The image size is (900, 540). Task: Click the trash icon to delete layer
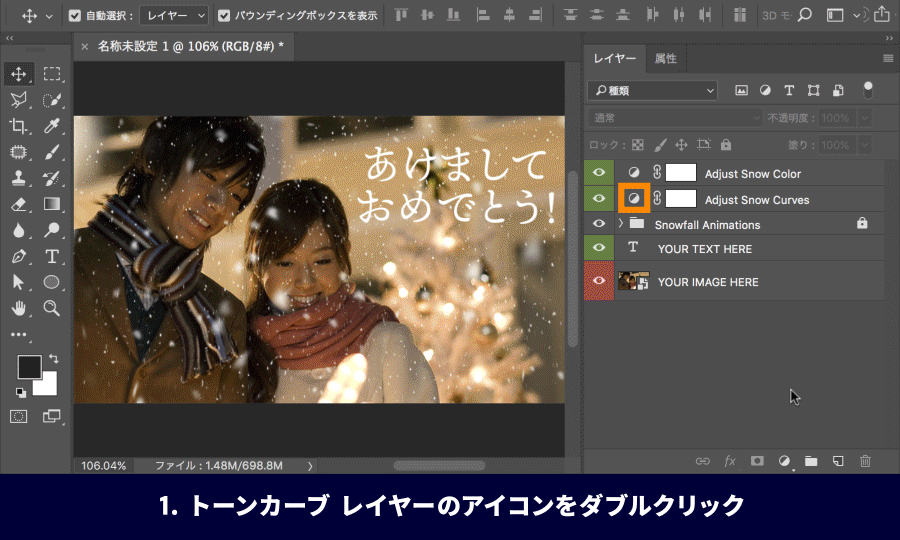[x=865, y=461]
